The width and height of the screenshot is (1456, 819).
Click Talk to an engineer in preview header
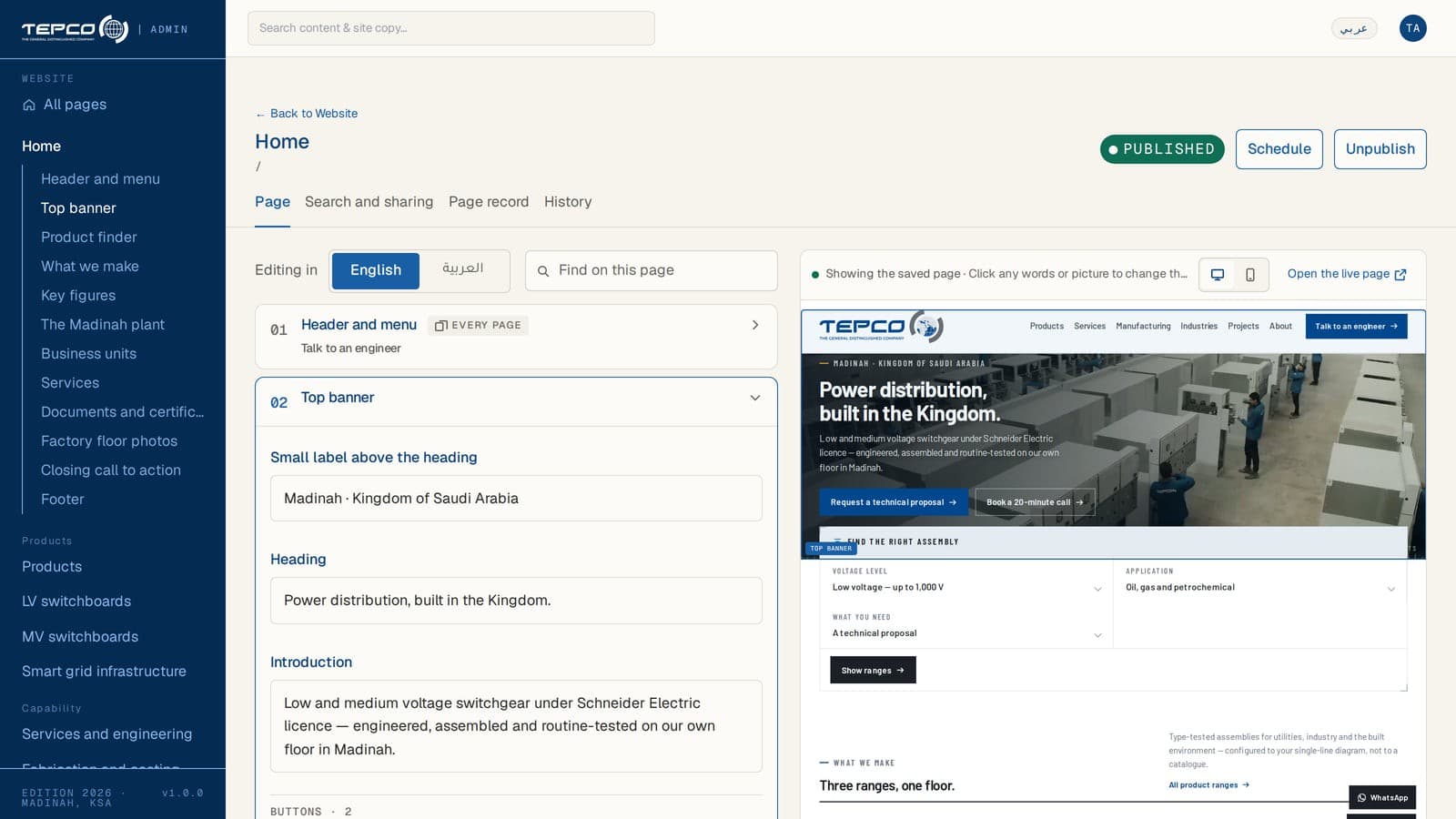click(x=1356, y=326)
